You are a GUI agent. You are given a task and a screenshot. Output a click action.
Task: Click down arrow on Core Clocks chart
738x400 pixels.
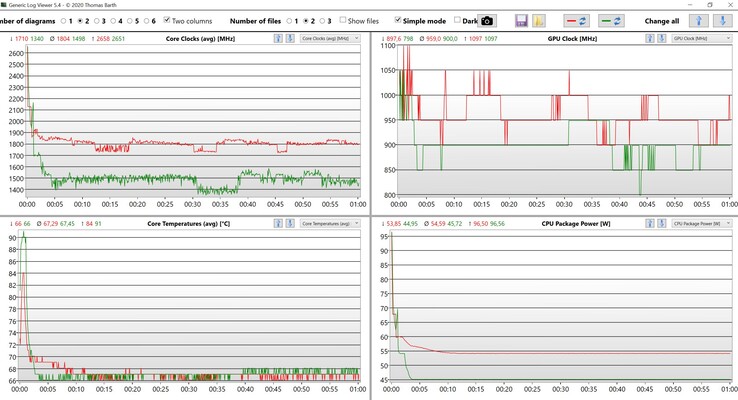(290, 39)
